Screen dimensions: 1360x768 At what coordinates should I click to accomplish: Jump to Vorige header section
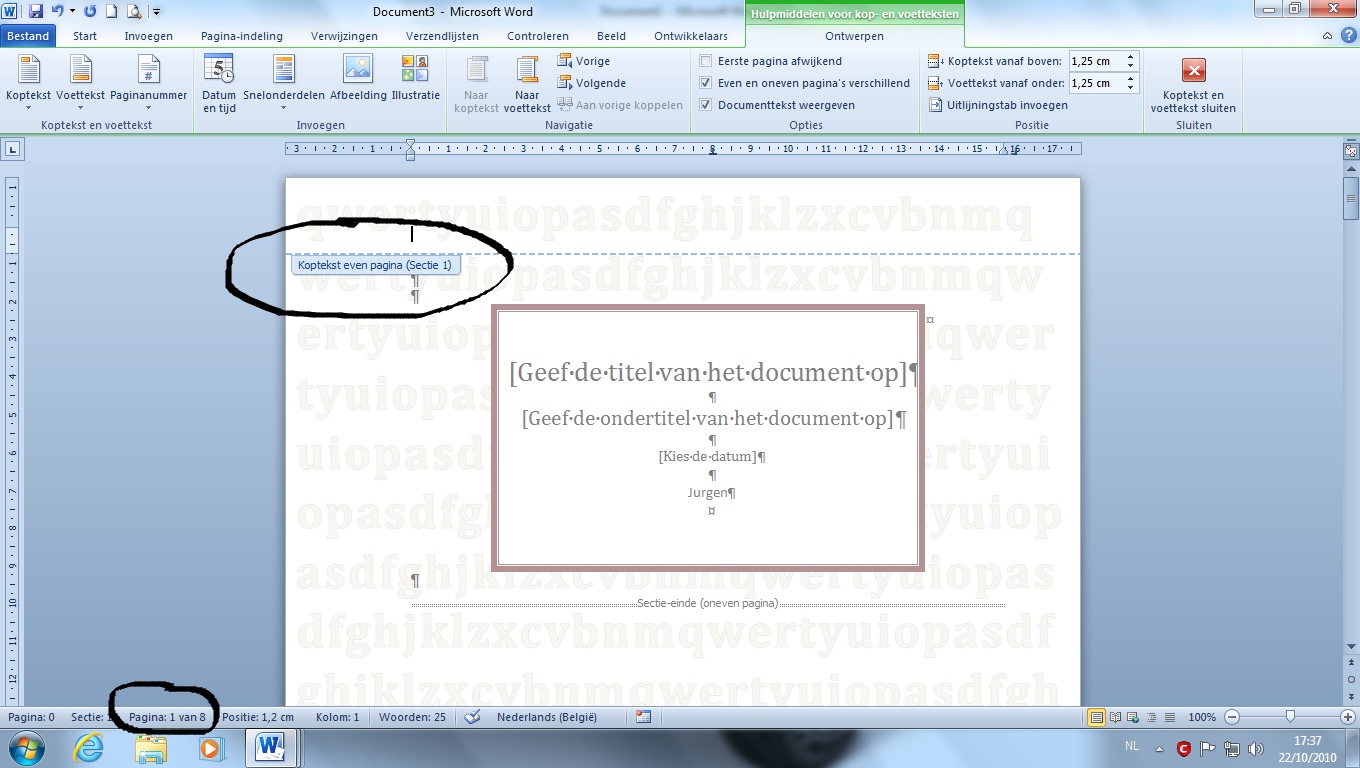(x=584, y=61)
